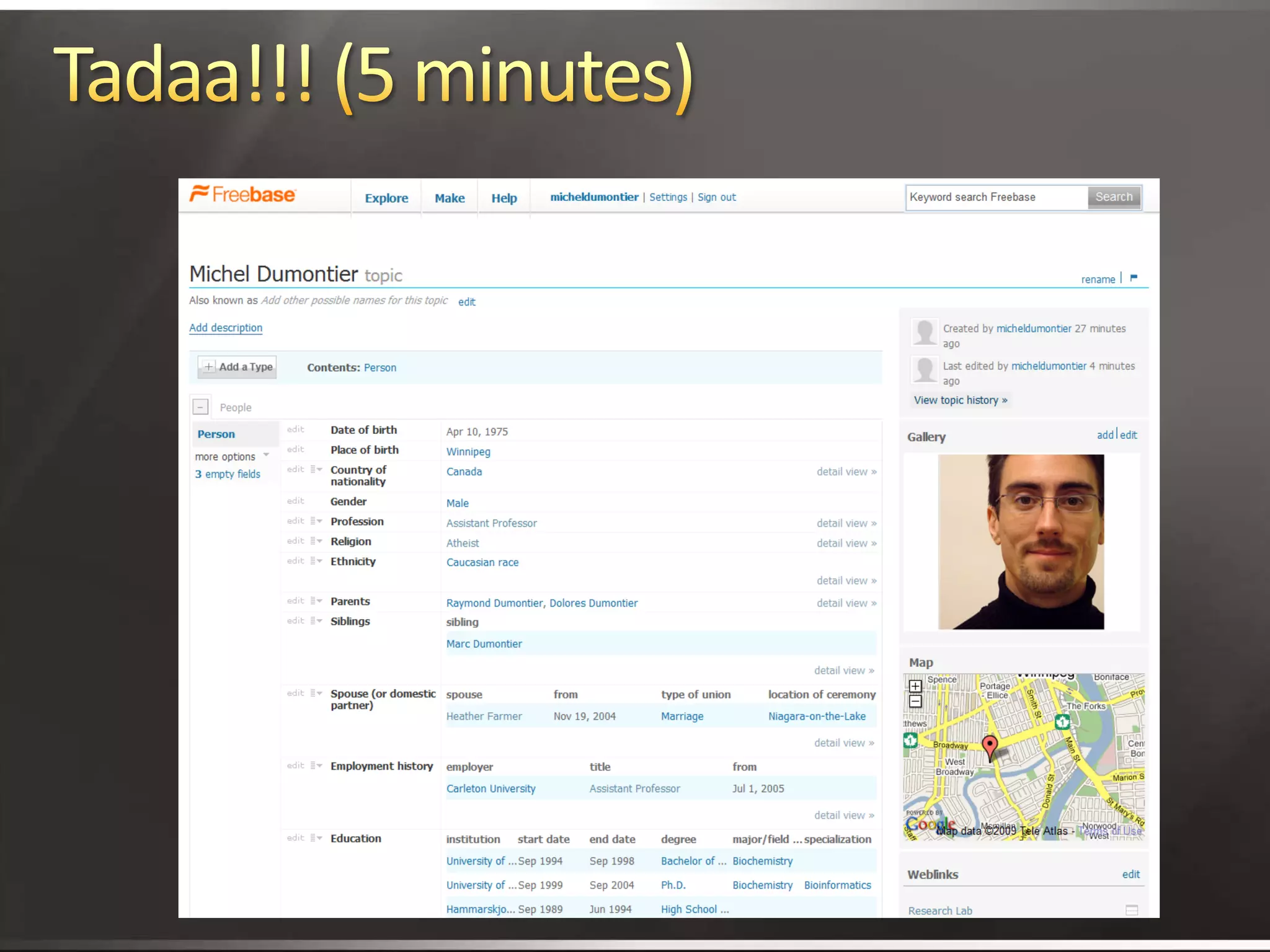
Task: Click the Freebase logo
Action: point(243,195)
